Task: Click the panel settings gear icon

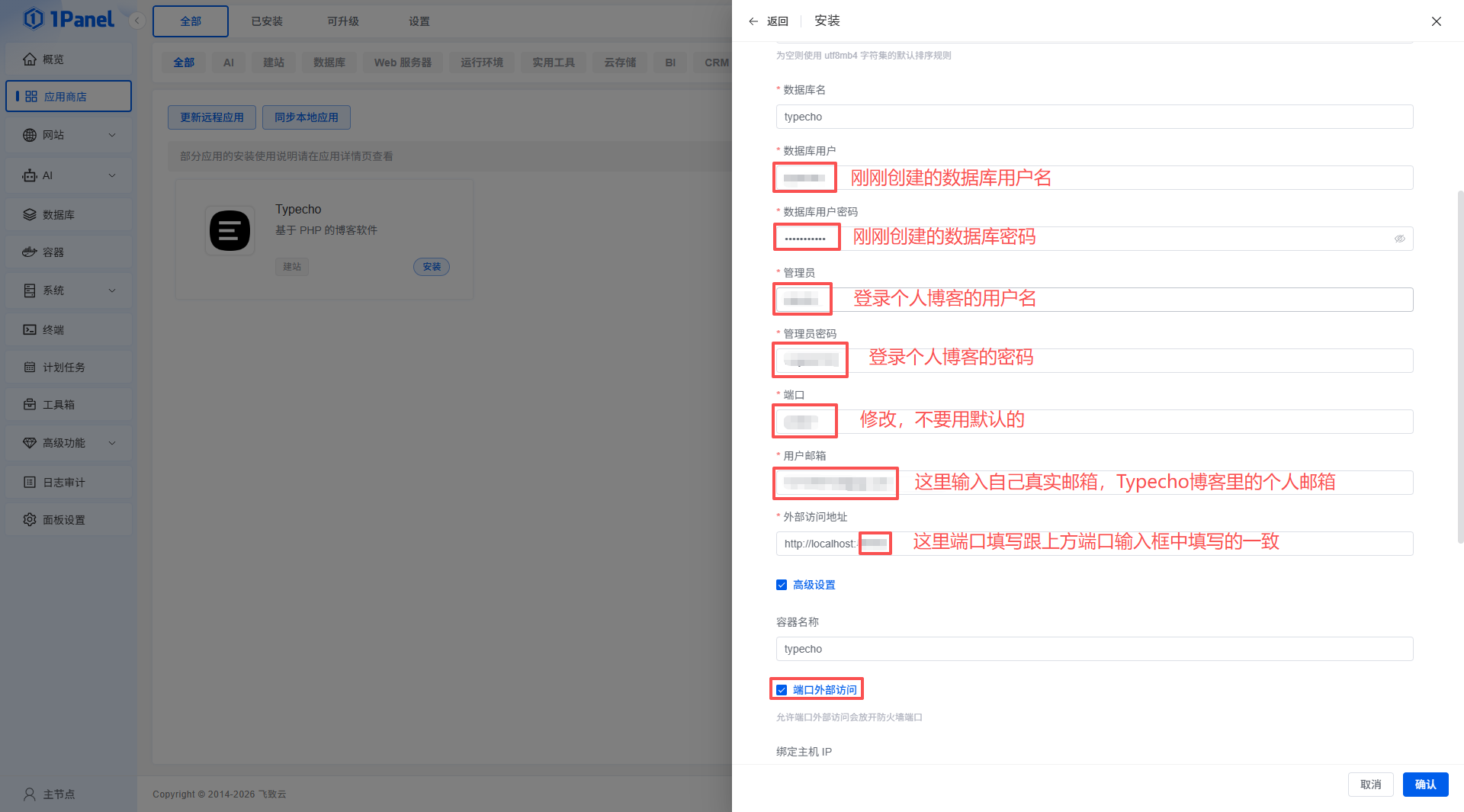Action: point(30,520)
